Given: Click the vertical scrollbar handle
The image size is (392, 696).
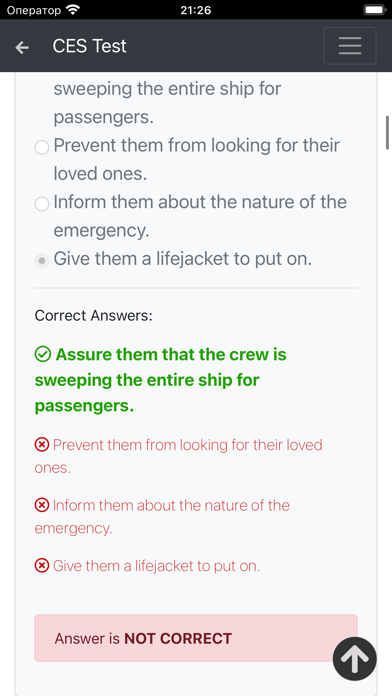Looking at the screenshot, I should (x=388, y=132).
